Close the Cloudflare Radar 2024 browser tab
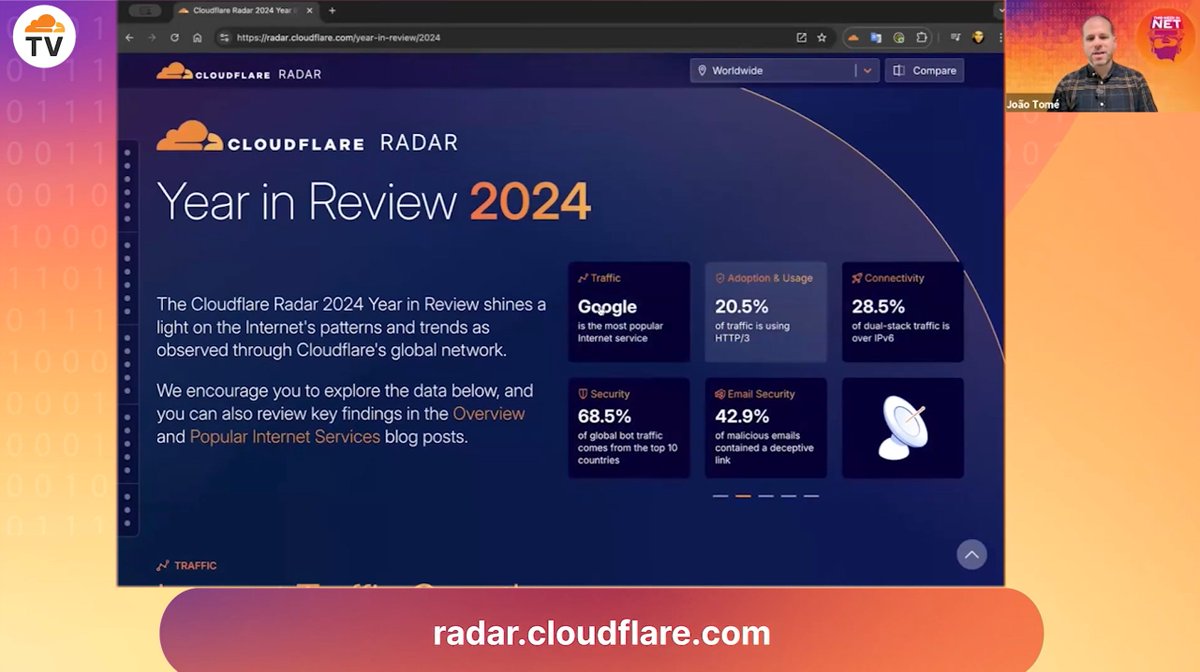 pos(307,10)
